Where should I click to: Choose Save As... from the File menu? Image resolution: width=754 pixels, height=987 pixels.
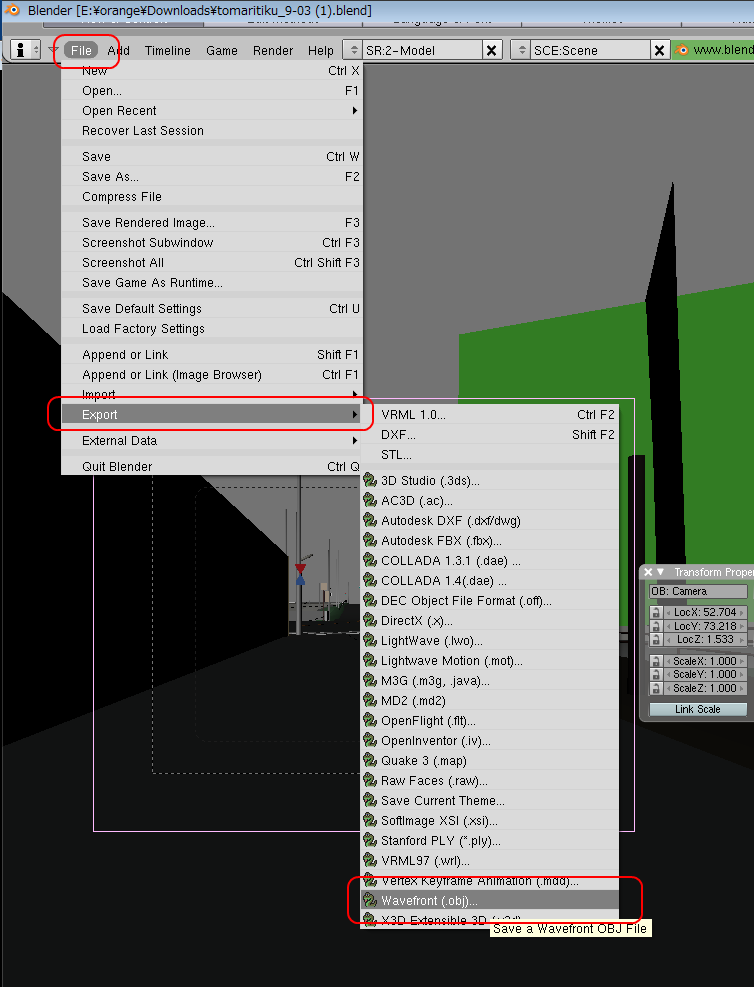(212, 177)
